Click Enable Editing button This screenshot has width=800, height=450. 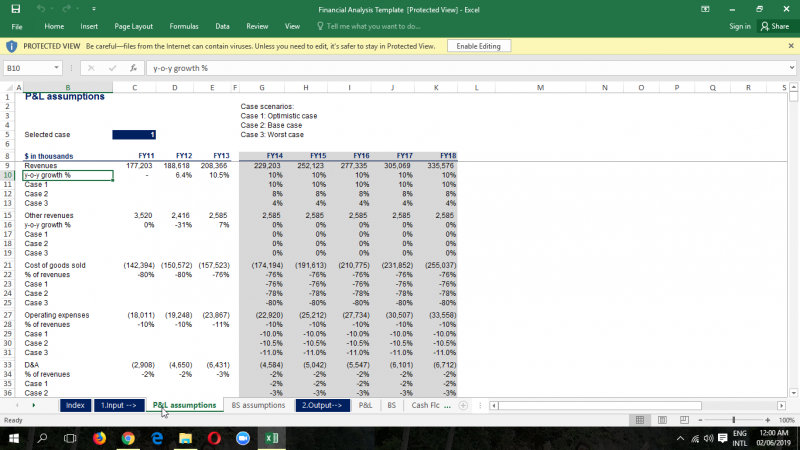click(x=478, y=46)
